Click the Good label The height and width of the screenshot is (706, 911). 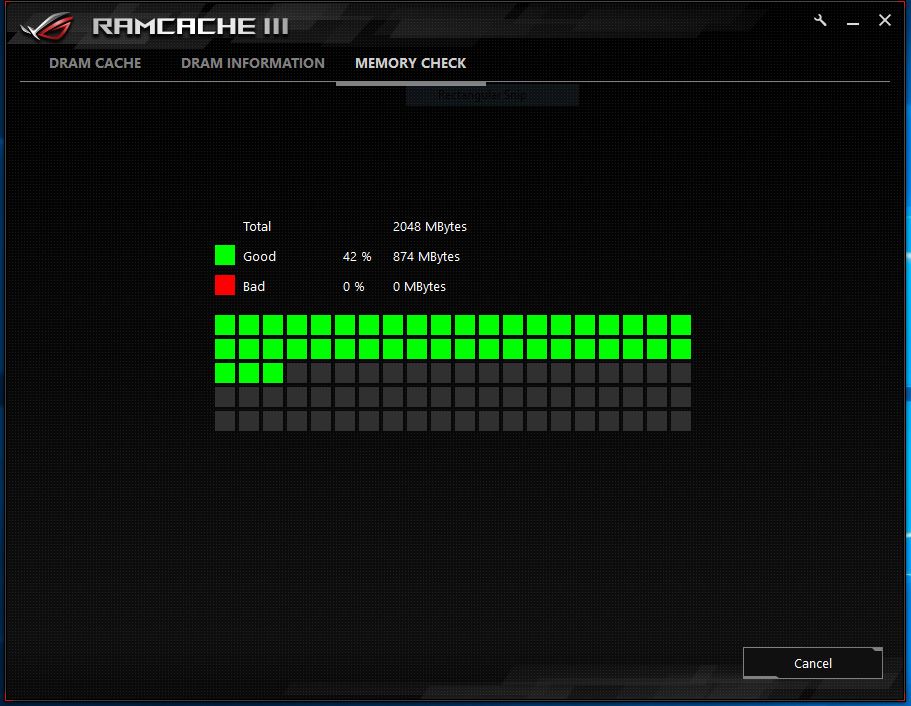(x=259, y=256)
